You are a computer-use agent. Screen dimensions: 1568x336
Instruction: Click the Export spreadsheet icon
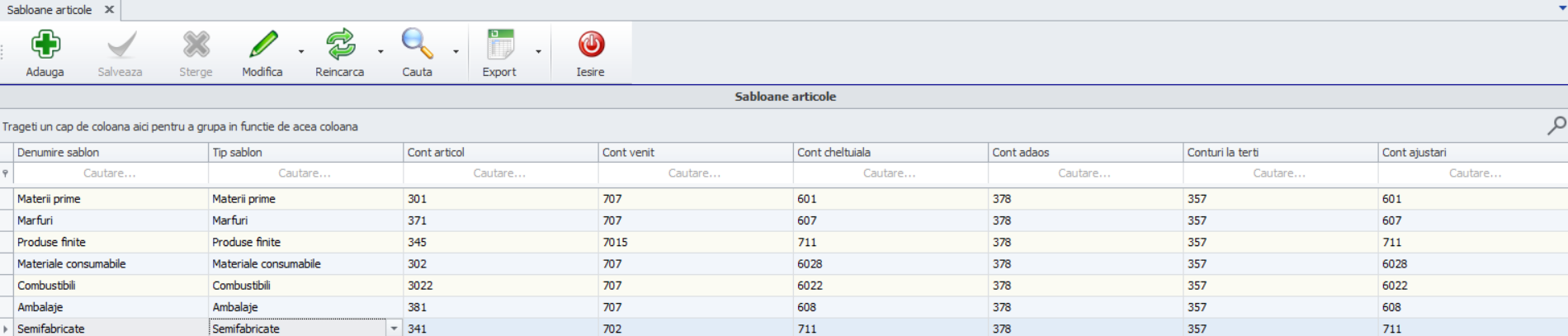499,45
